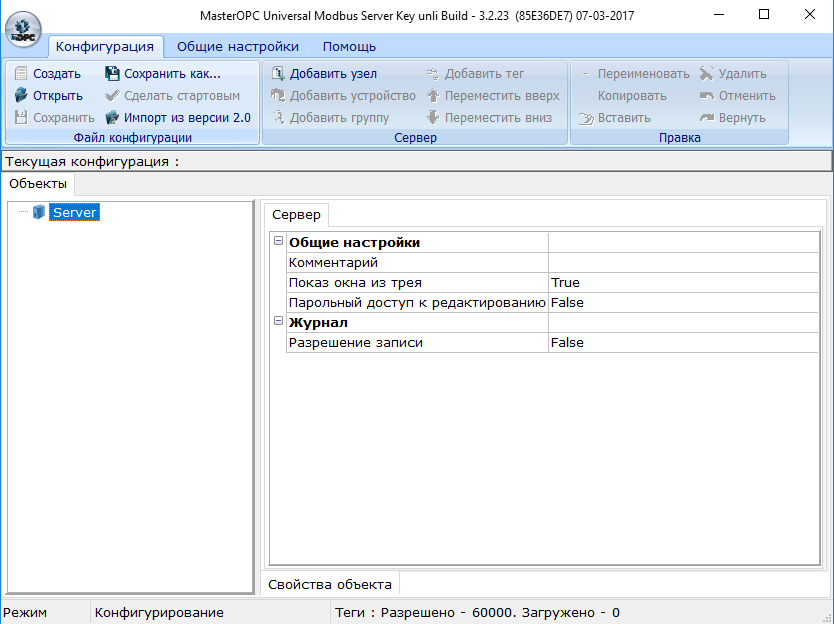Open the Общие настройки ribbon tab
Viewport: 834px width, 624px height.
click(237, 47)
